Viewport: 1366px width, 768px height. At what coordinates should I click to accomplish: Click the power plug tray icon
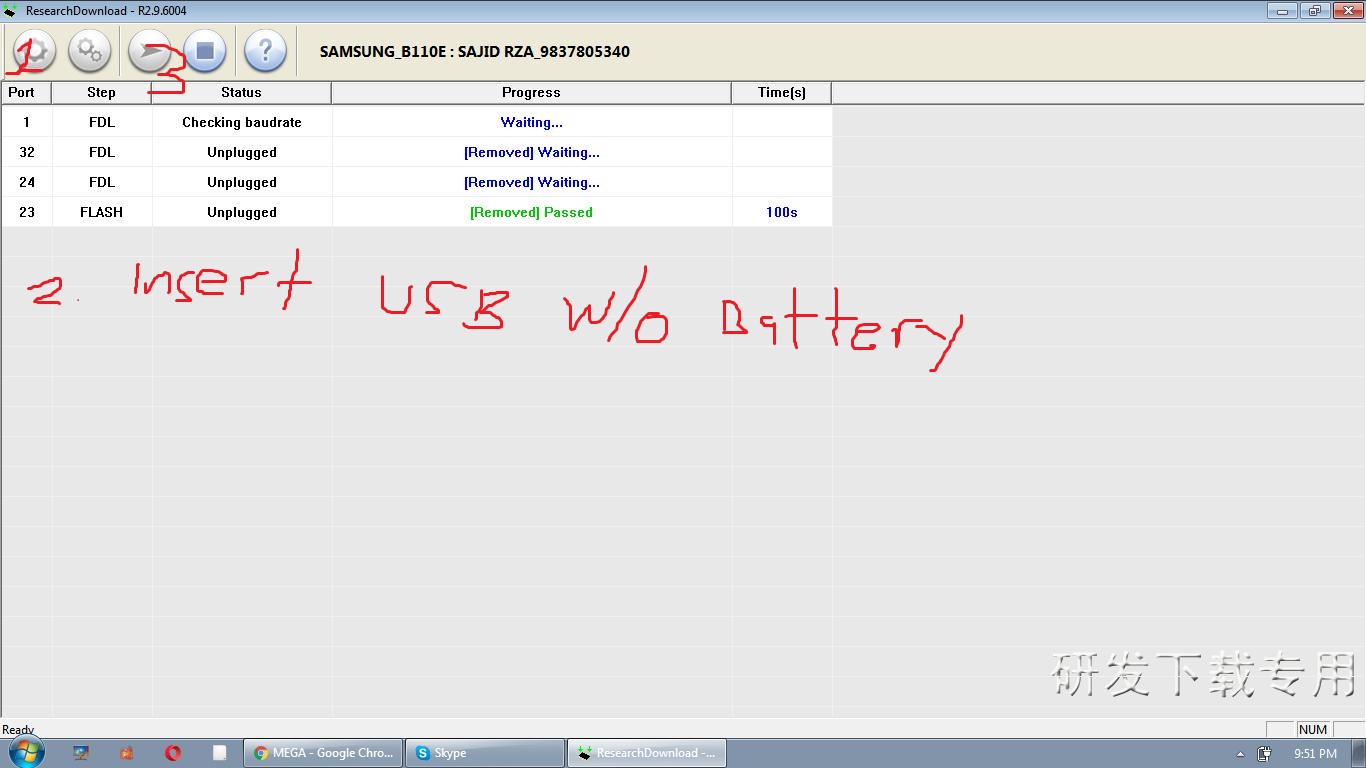(x=1264, y=754)
